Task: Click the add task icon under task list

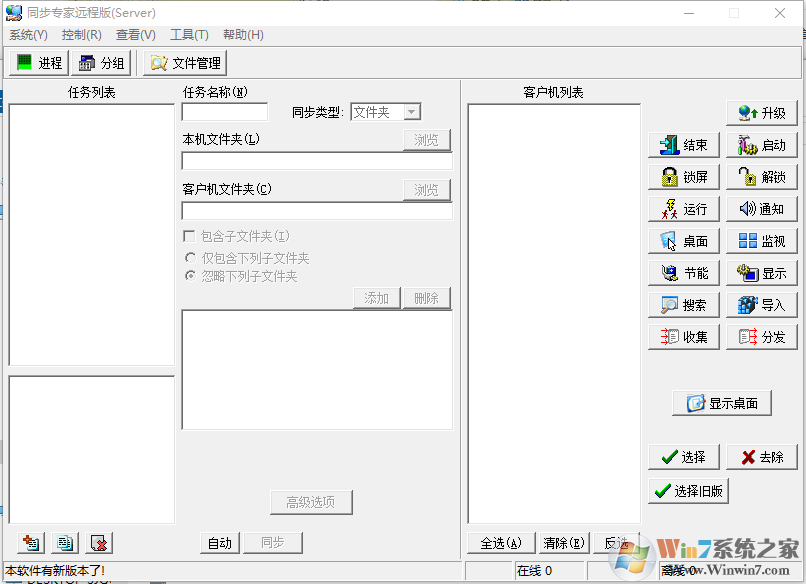Action: [x=31, y=543]
